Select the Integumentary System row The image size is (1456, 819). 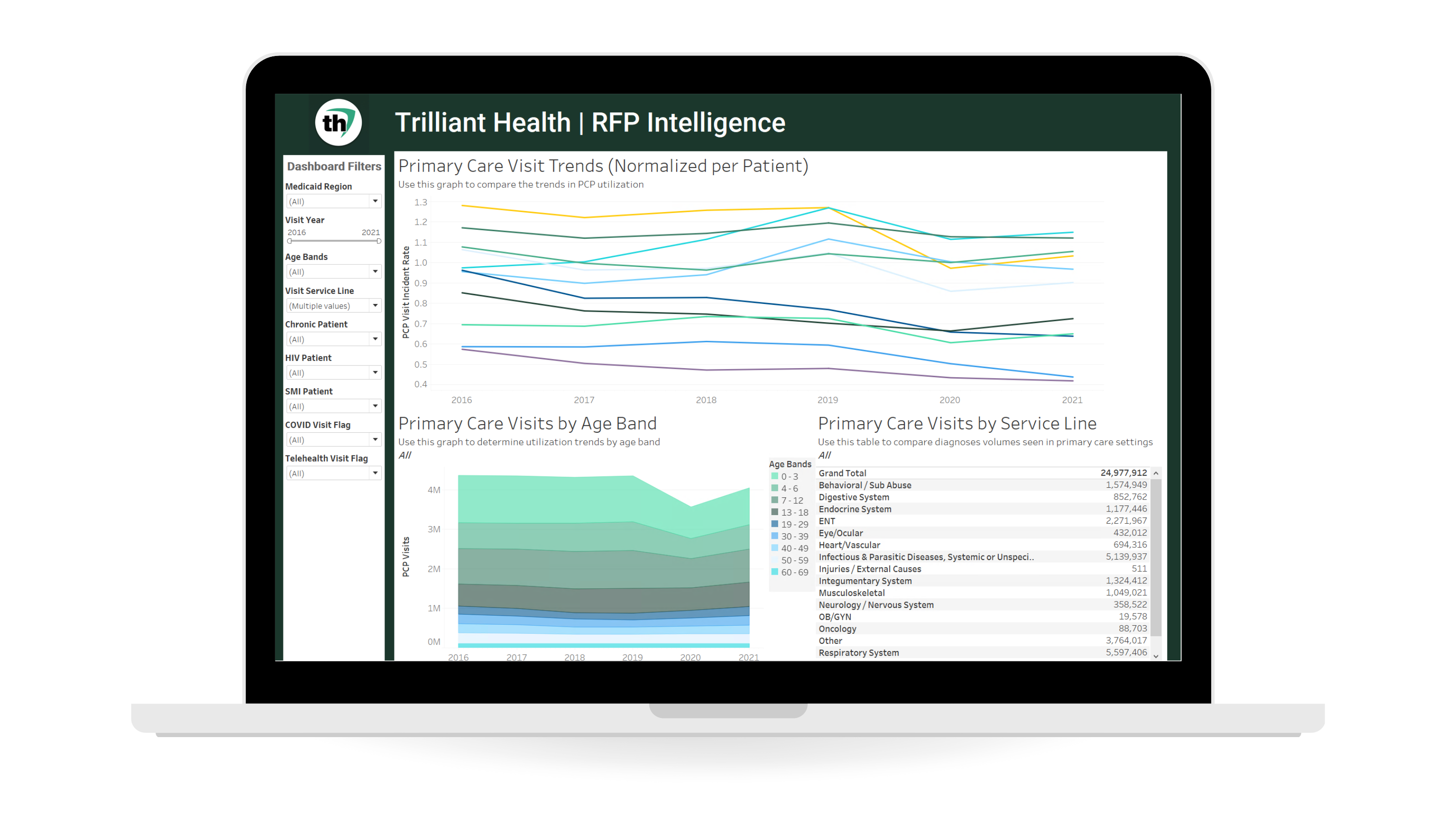pyautogui.click(x=983, y=581)
